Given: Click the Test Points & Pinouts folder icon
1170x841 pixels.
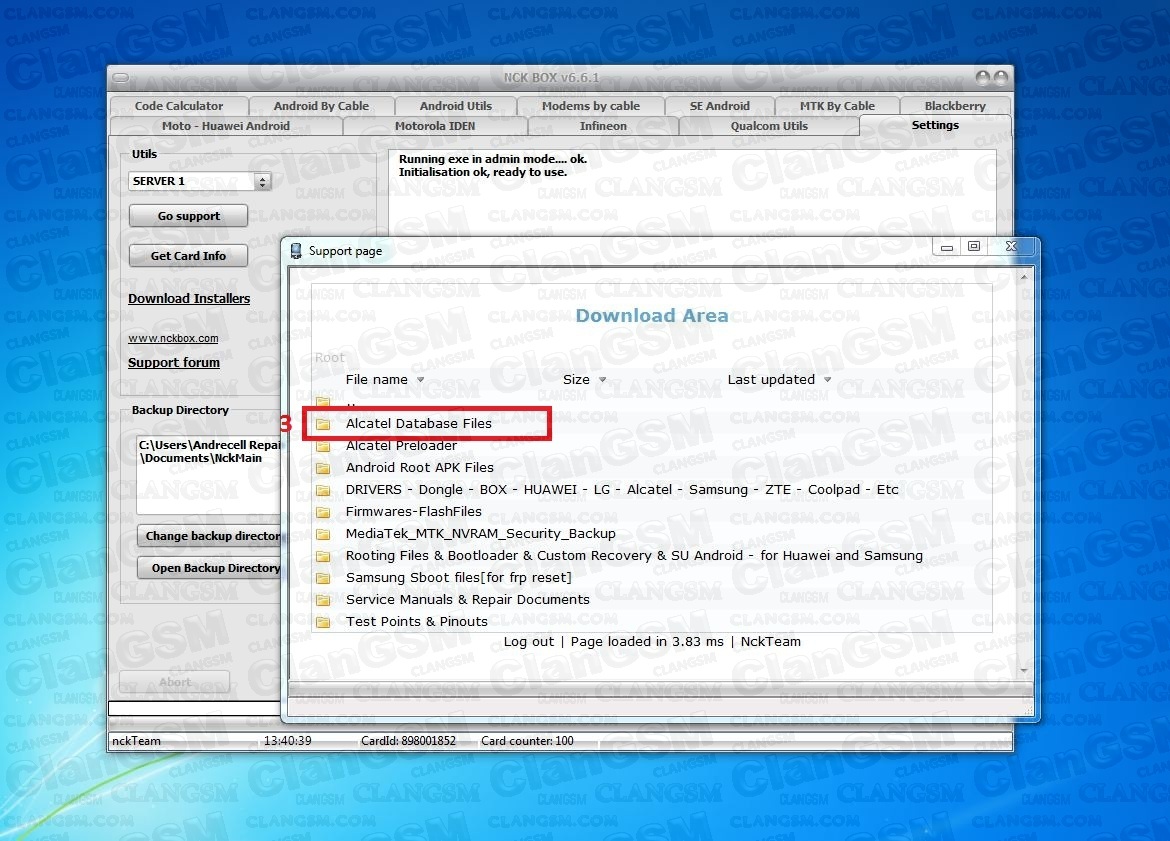Looking at the screenshot, I should [323, 622].
